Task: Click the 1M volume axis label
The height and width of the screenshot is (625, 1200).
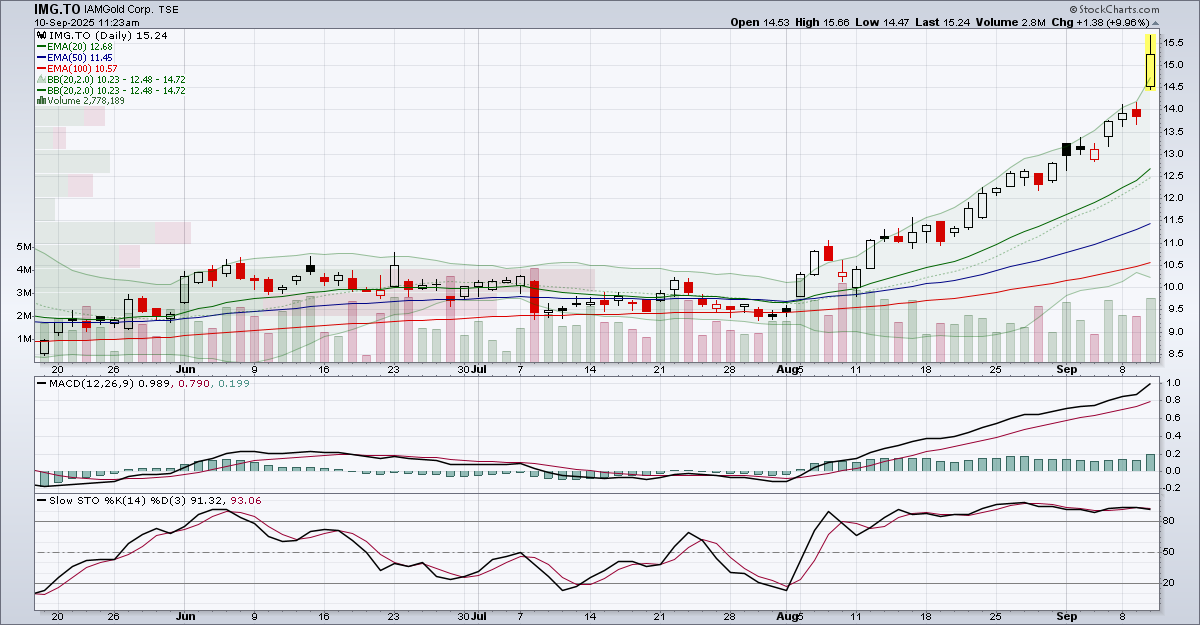Action: 24,339
